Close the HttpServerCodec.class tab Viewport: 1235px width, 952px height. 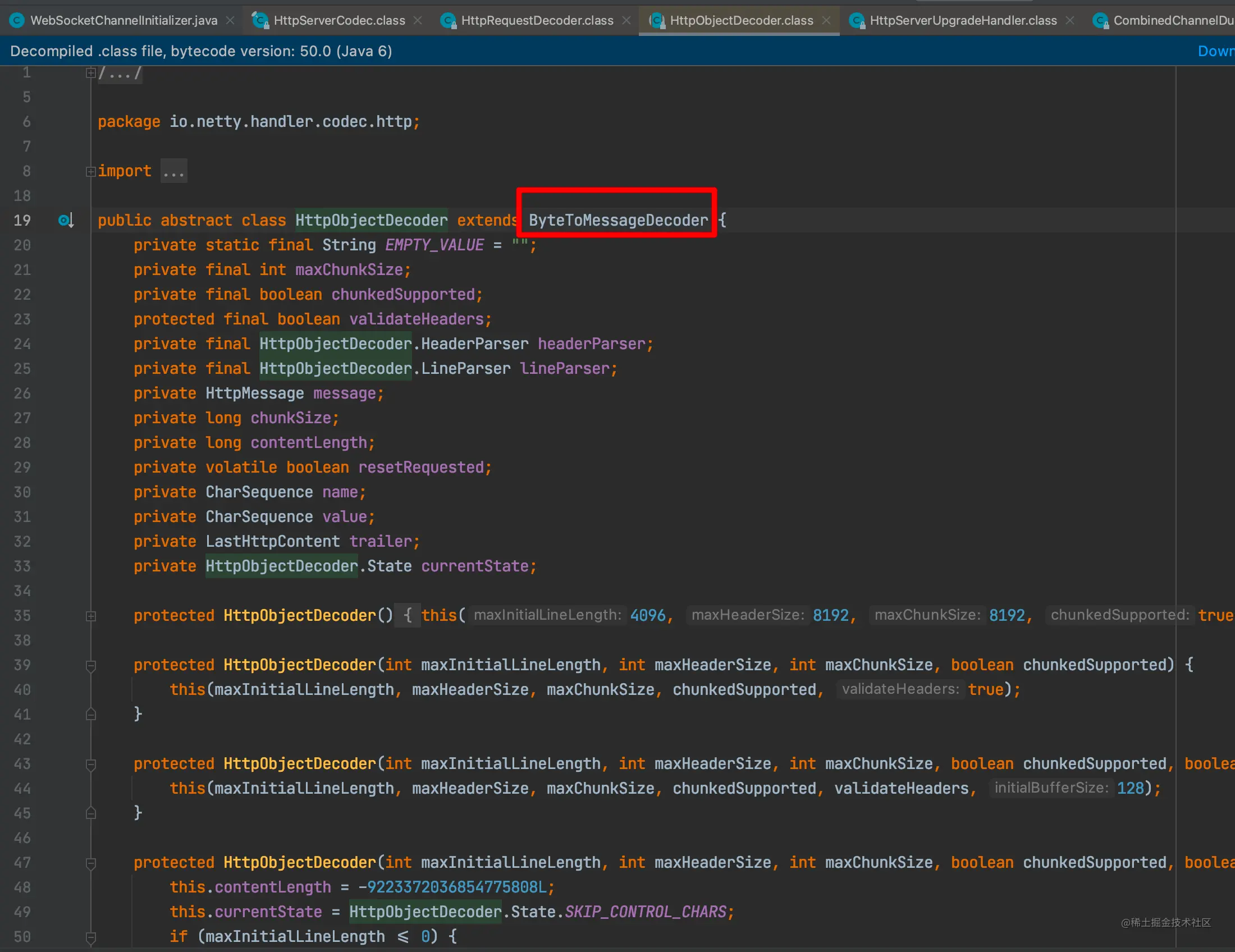click(x=418, y=20)
